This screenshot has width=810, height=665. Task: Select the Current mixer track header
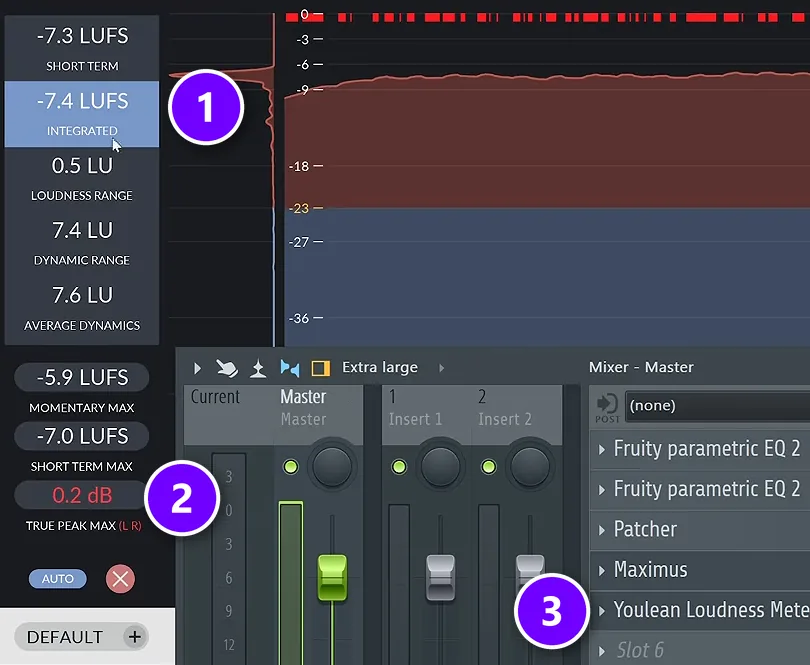tap(229, 415)
